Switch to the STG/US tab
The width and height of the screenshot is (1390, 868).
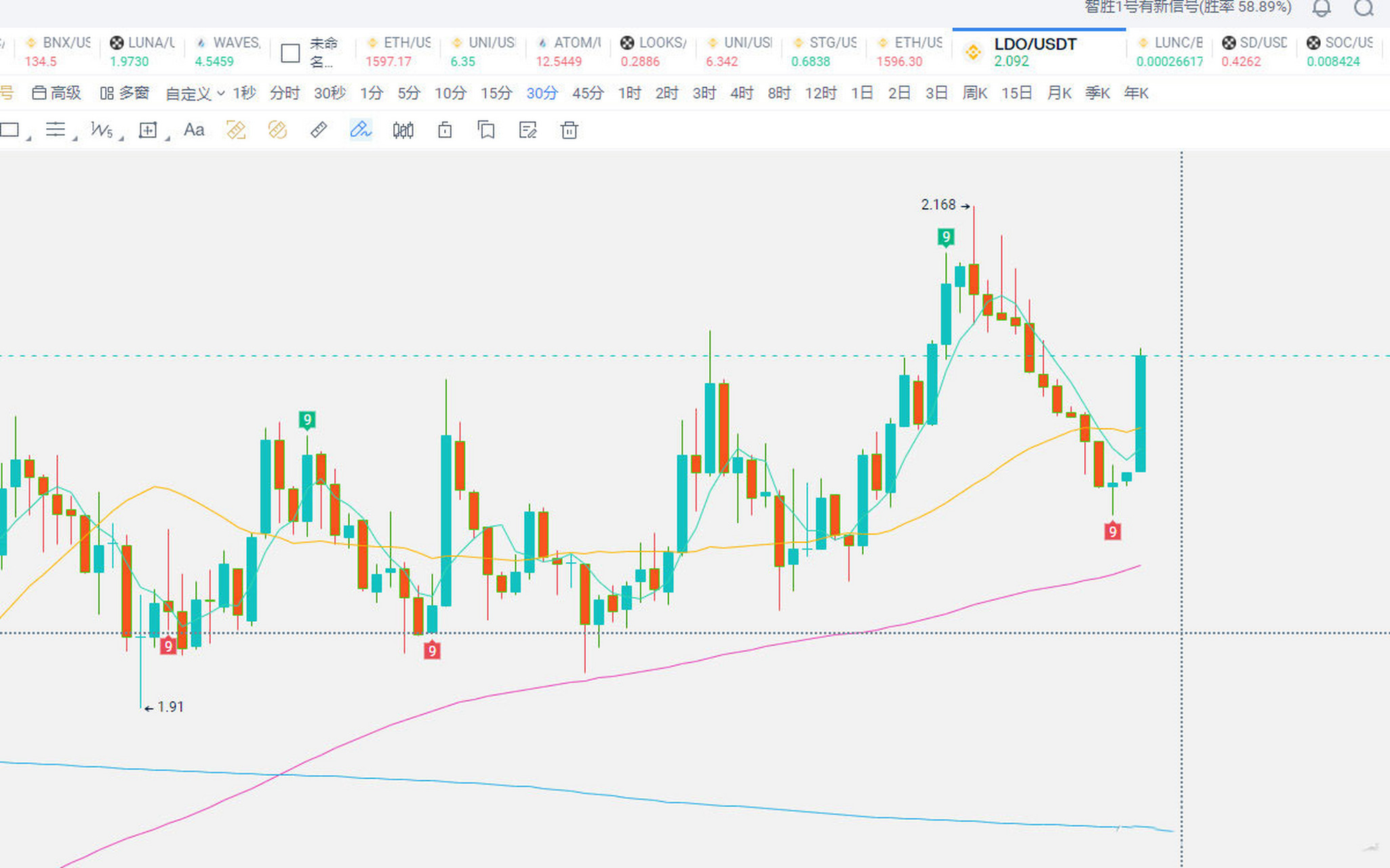[823, 52]
